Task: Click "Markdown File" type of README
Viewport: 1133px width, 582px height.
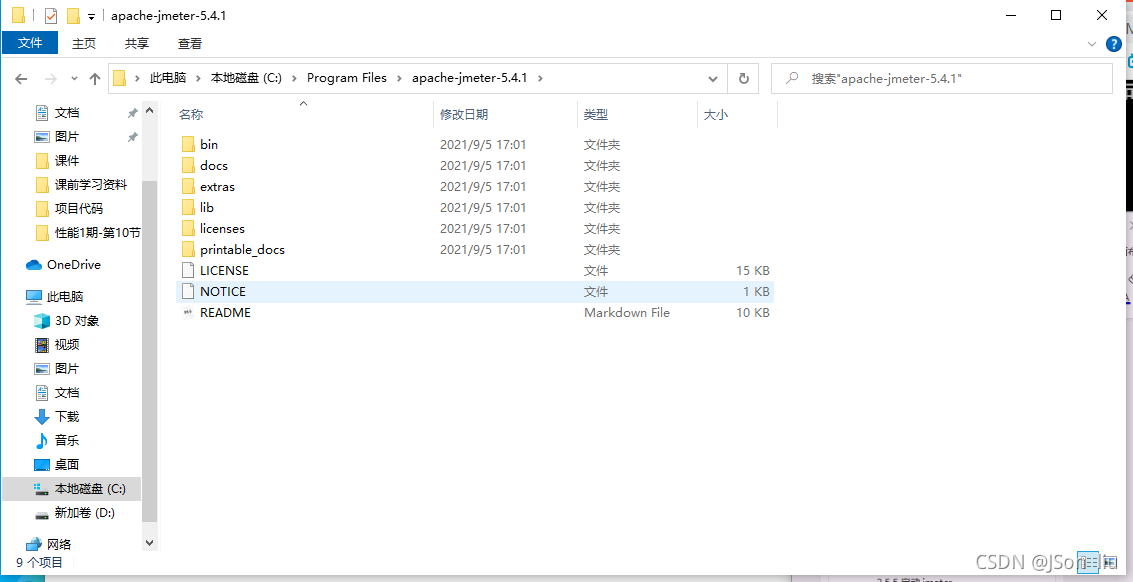Action: (626, 312)
